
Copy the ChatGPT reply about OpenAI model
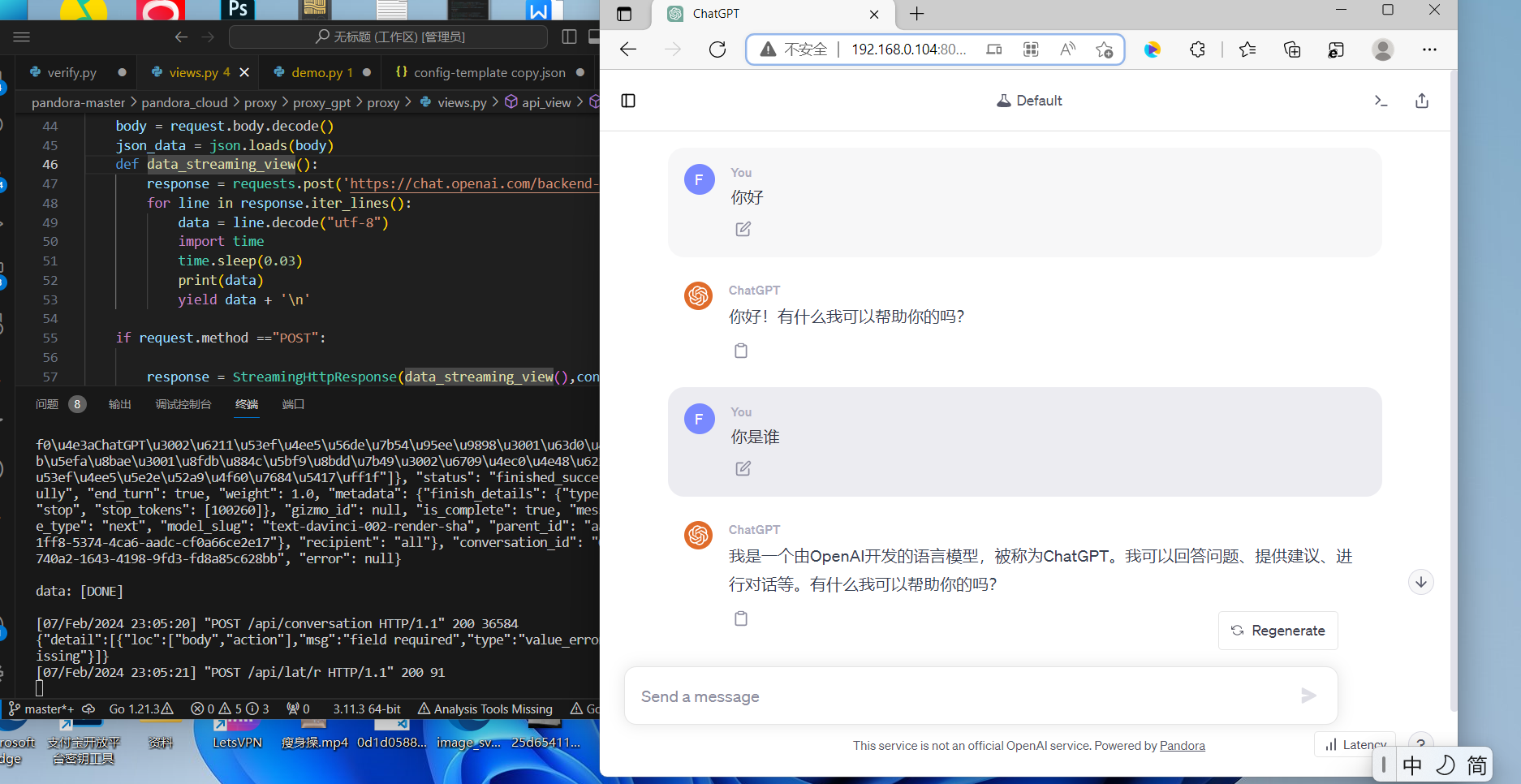pos(741,618)
